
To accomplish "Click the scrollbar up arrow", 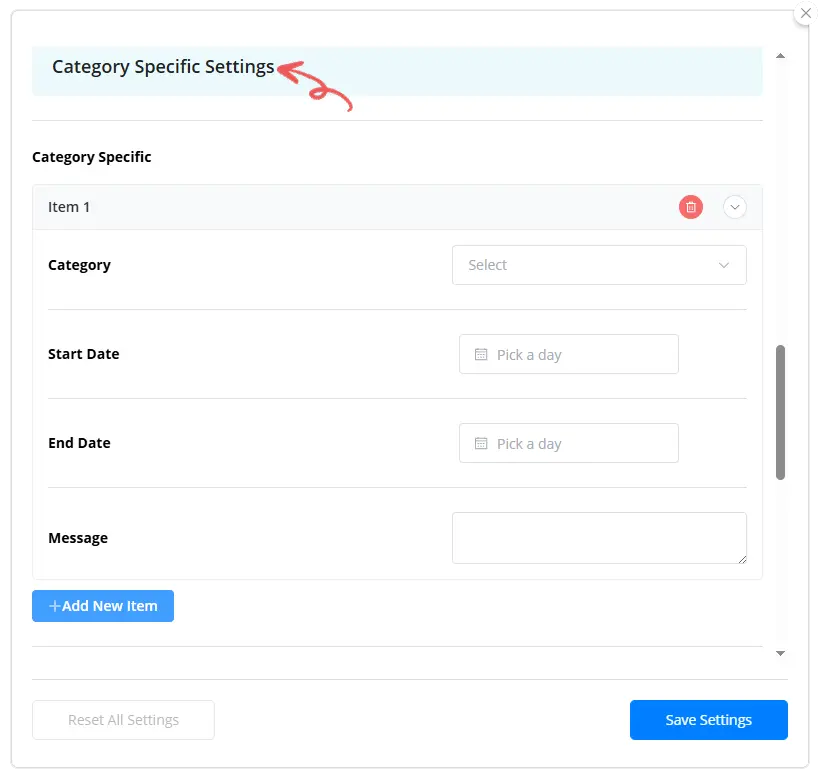I will [781, 56].
